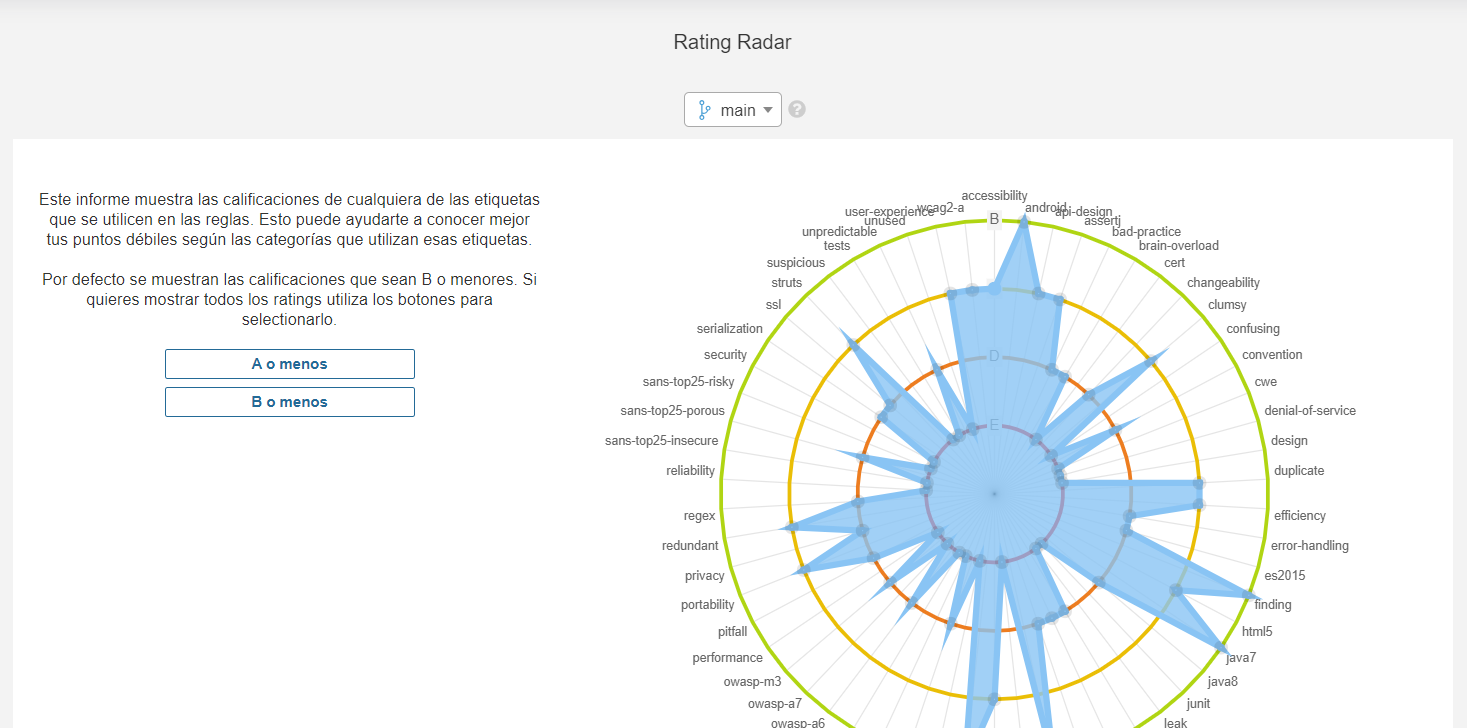Viewport: 1467px width, 728px height.
Task: Click the ssl axis label
Action: click(774, 305)
